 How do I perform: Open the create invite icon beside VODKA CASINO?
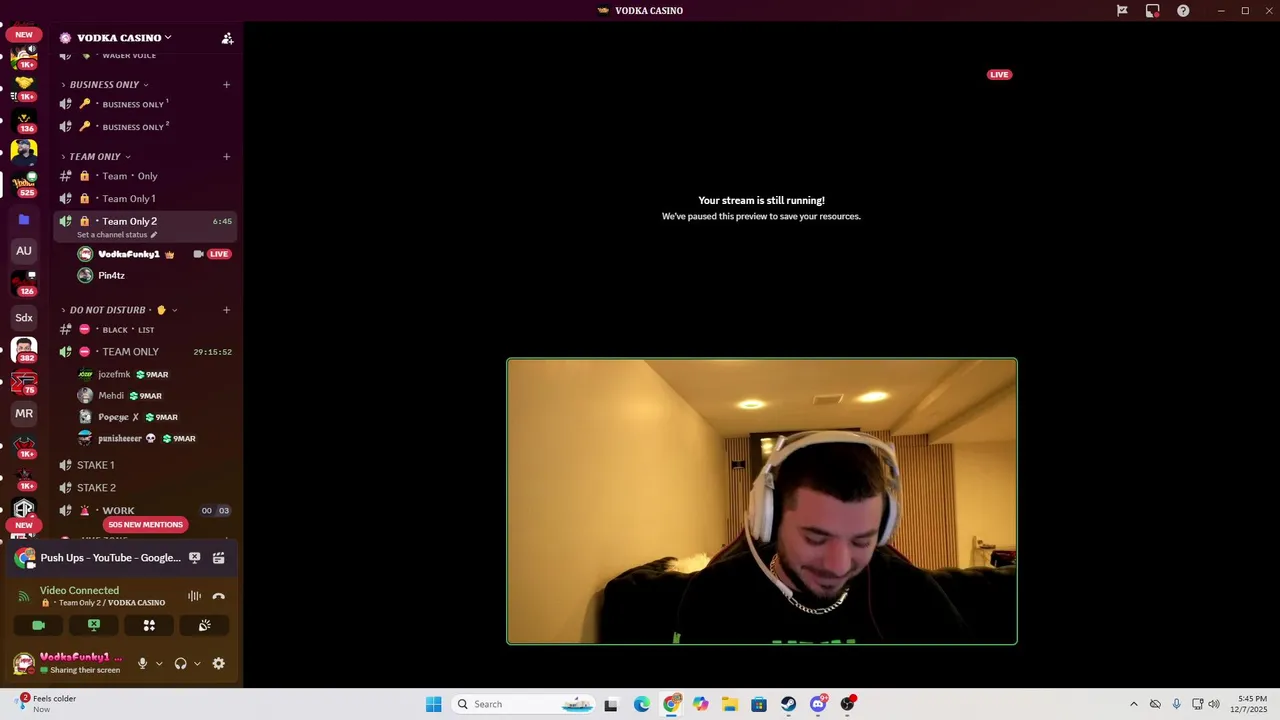pos(227,38)
